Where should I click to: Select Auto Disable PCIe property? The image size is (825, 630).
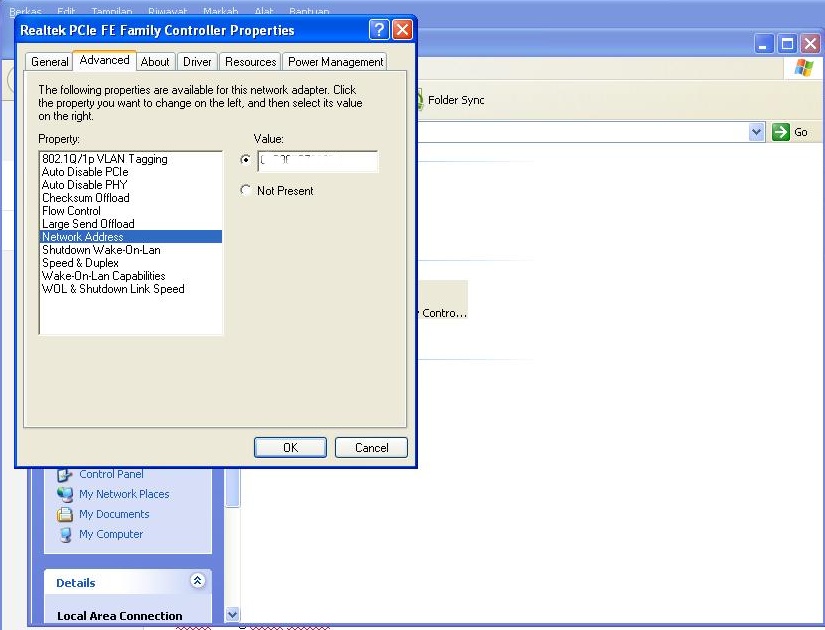tap(130, 172)
